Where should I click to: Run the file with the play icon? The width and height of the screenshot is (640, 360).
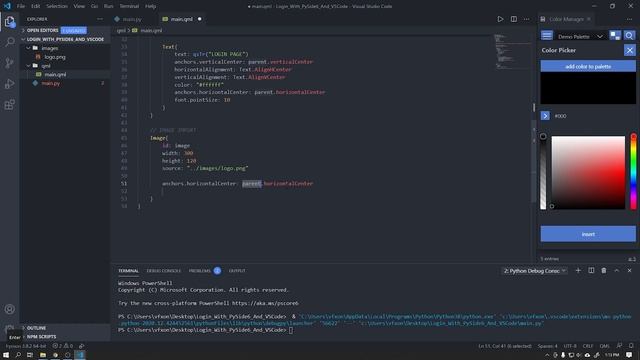[x=500, y=19]
